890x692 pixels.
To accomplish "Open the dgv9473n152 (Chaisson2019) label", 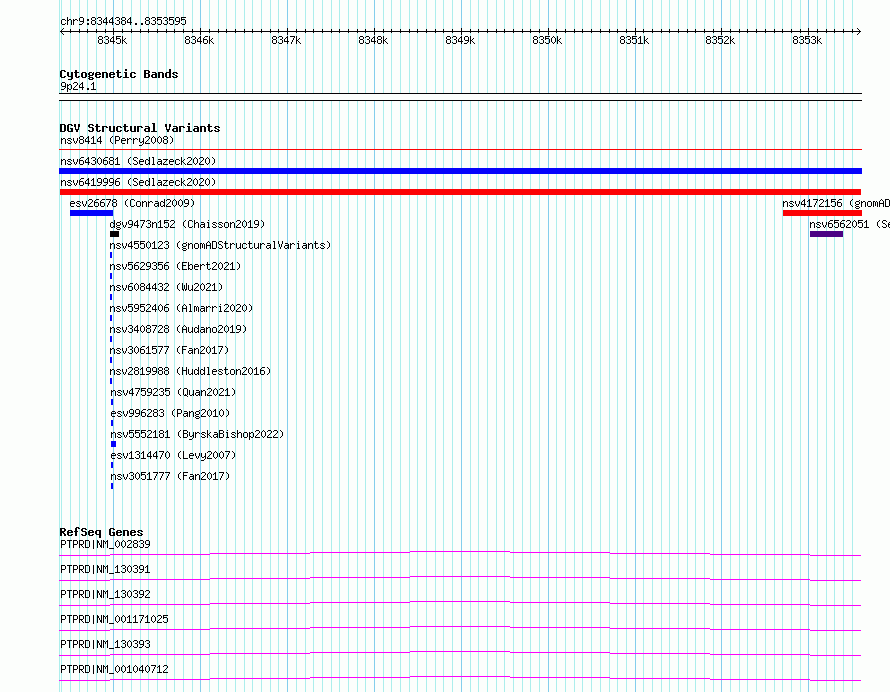I will [187, 224].
